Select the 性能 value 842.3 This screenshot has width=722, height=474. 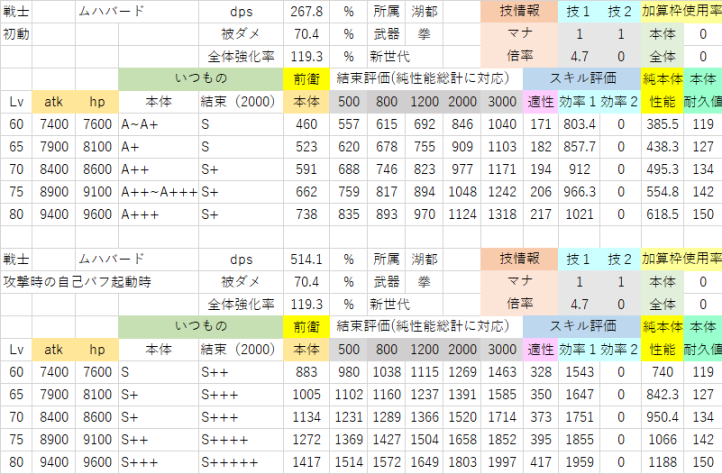point(662,395)
